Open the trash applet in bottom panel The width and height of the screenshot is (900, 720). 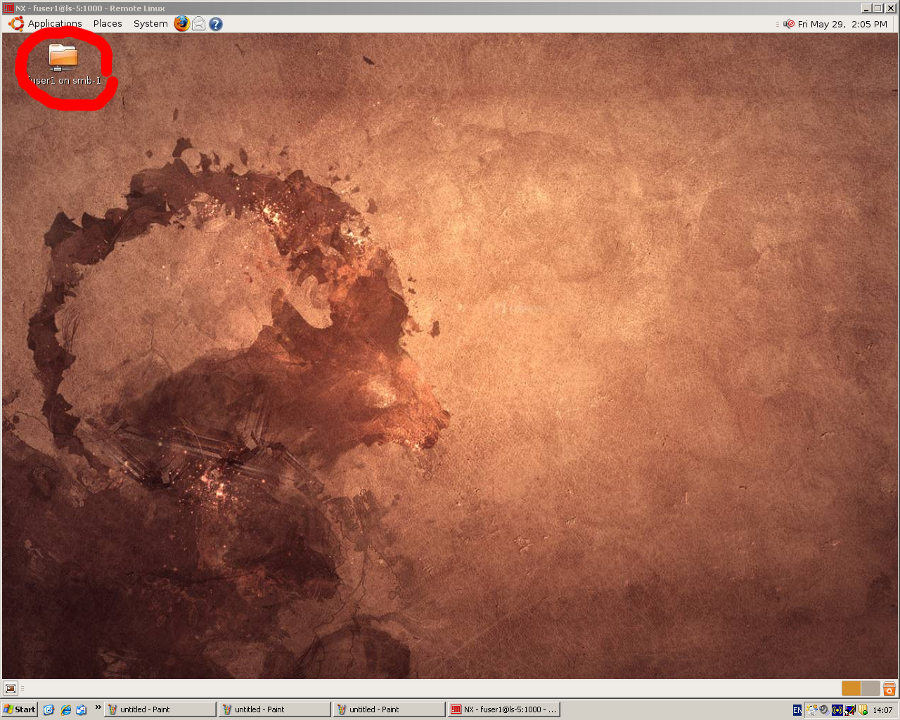888,688
